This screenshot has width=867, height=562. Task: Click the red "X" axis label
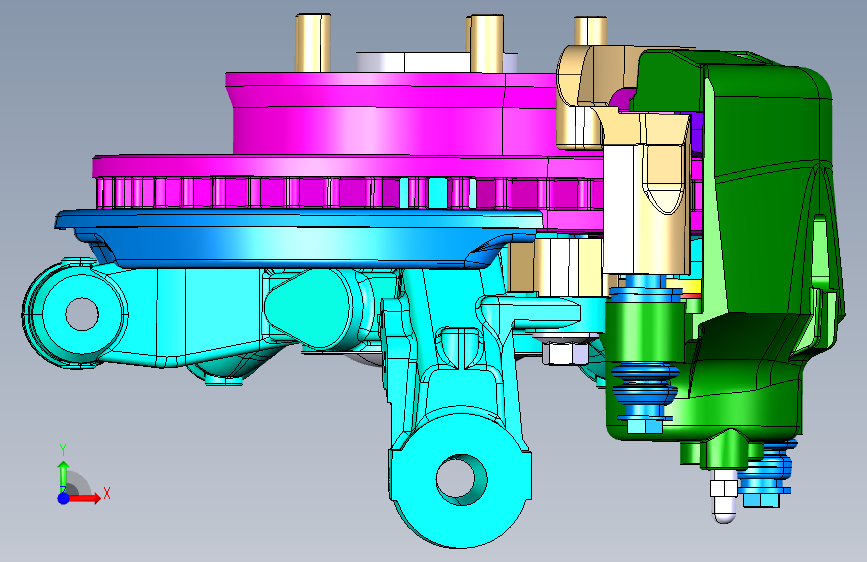[x=107, y=493]
